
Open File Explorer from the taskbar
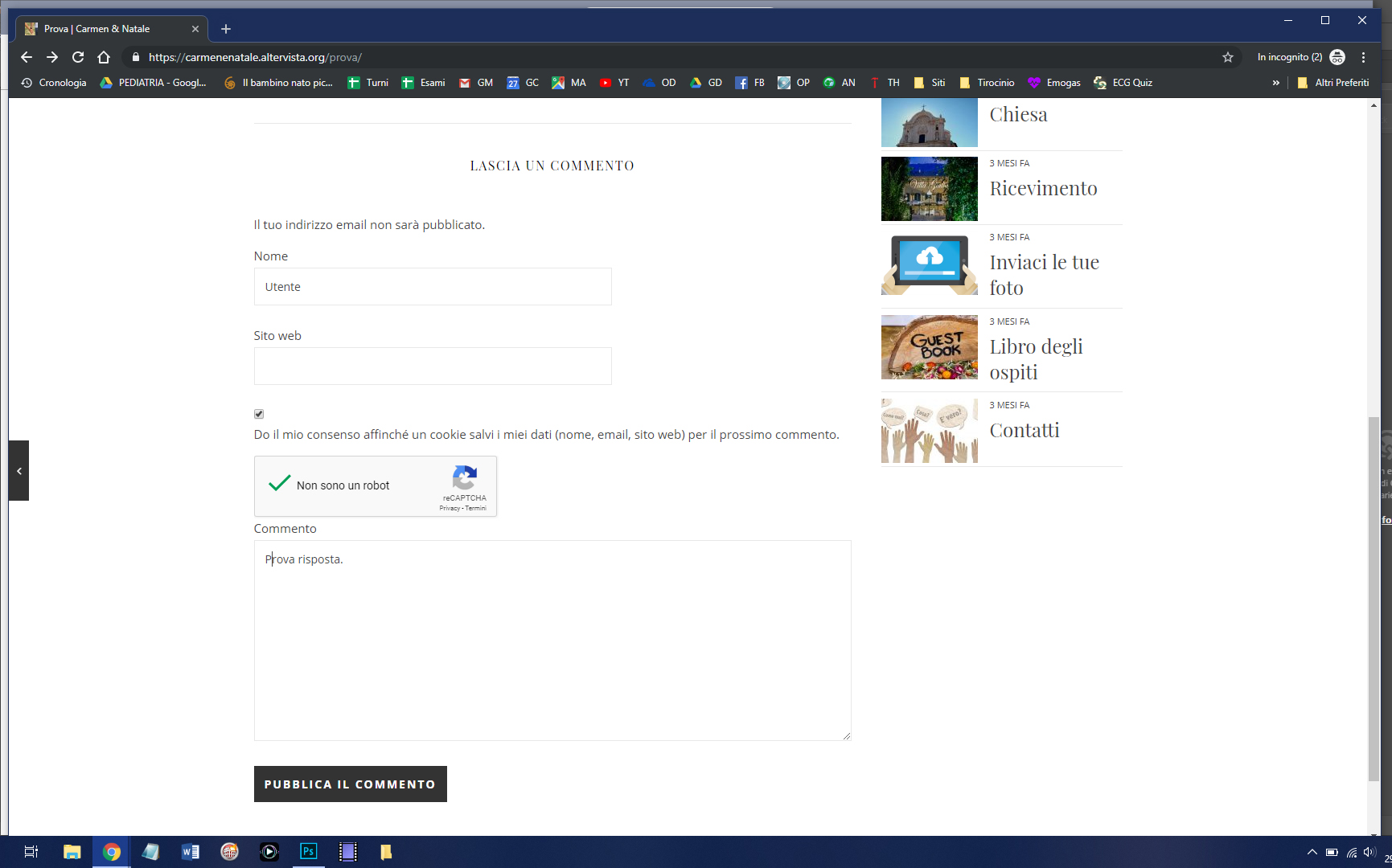[72, 852]
